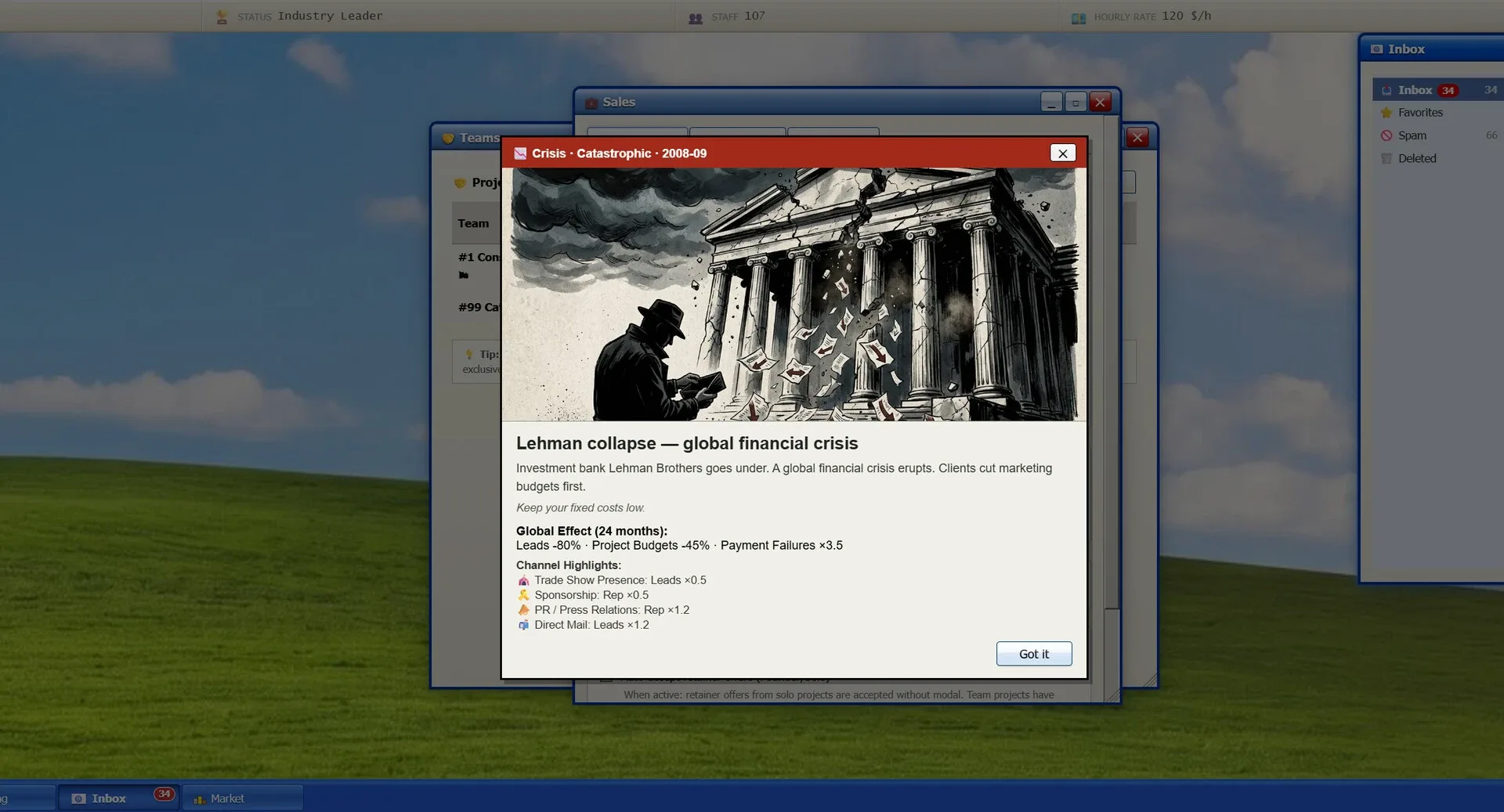Click the Direct Mail channel icon
1504x812 pixels.
tap(523, 625)
